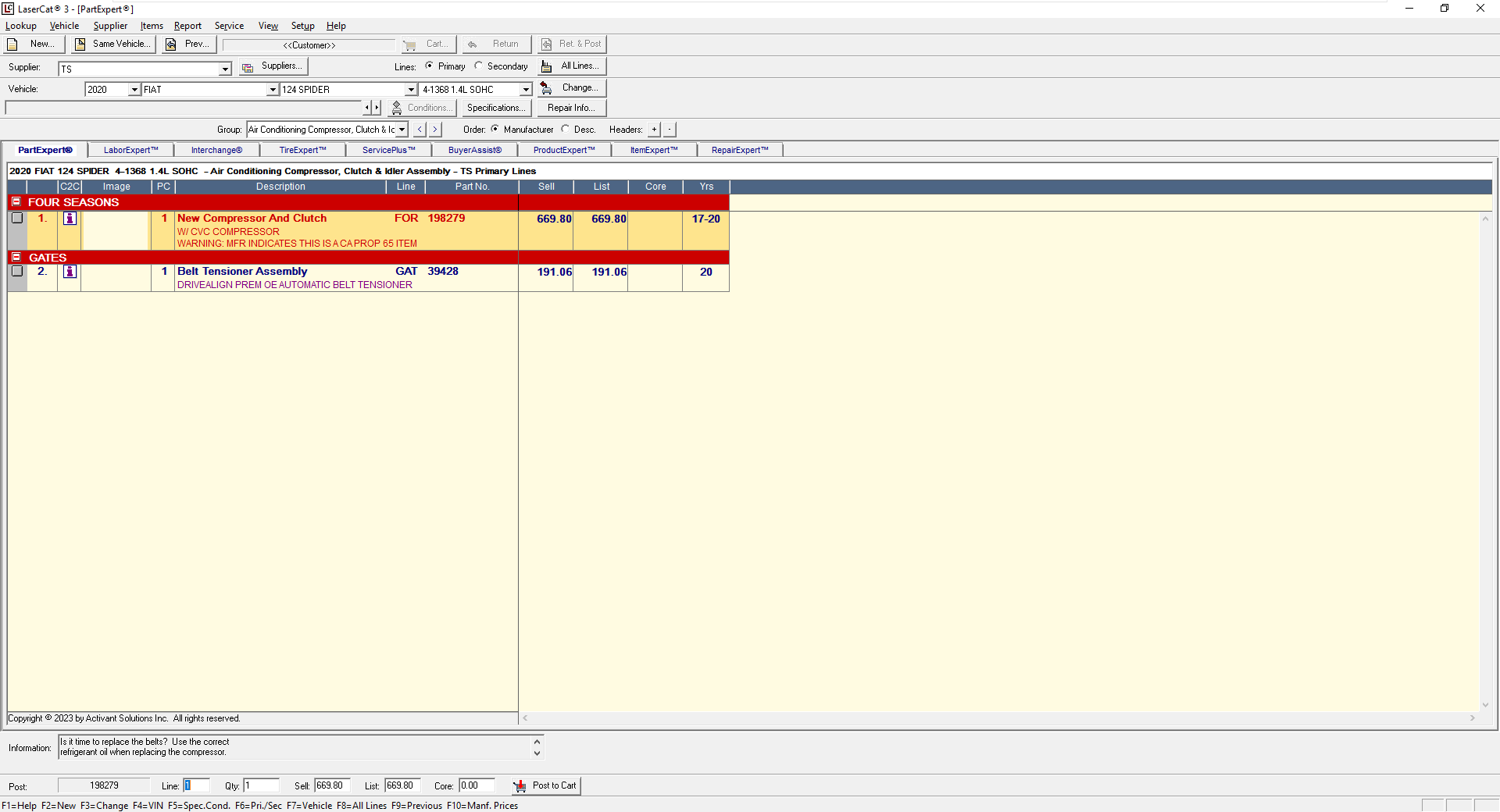Open the FIAT make dropdown
Viewport: 1500px width, 812px height.
273,90
